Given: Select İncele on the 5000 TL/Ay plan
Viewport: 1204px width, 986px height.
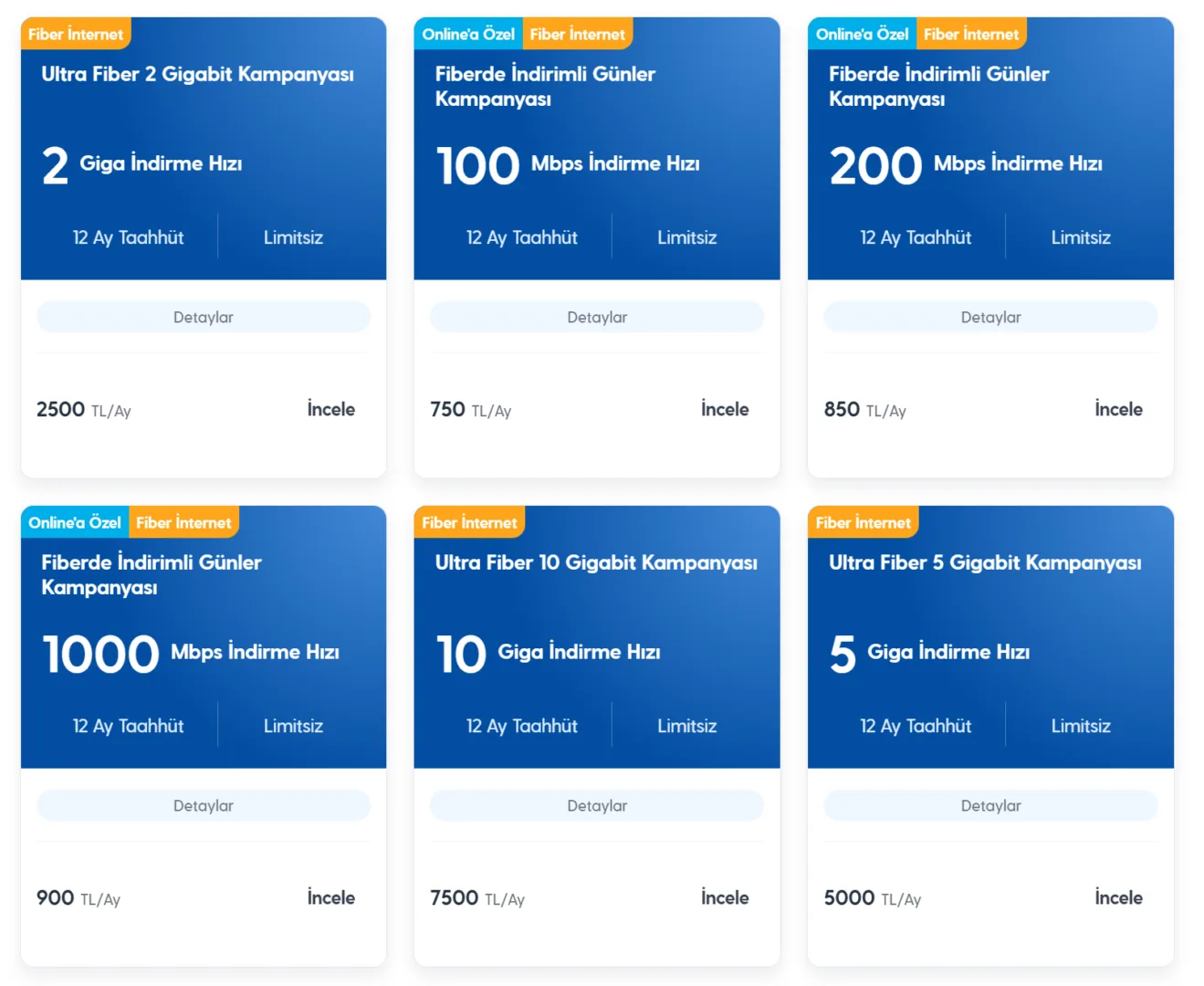Looking at the screenshot, I should pyautogui.click(x=1117, y=897).
